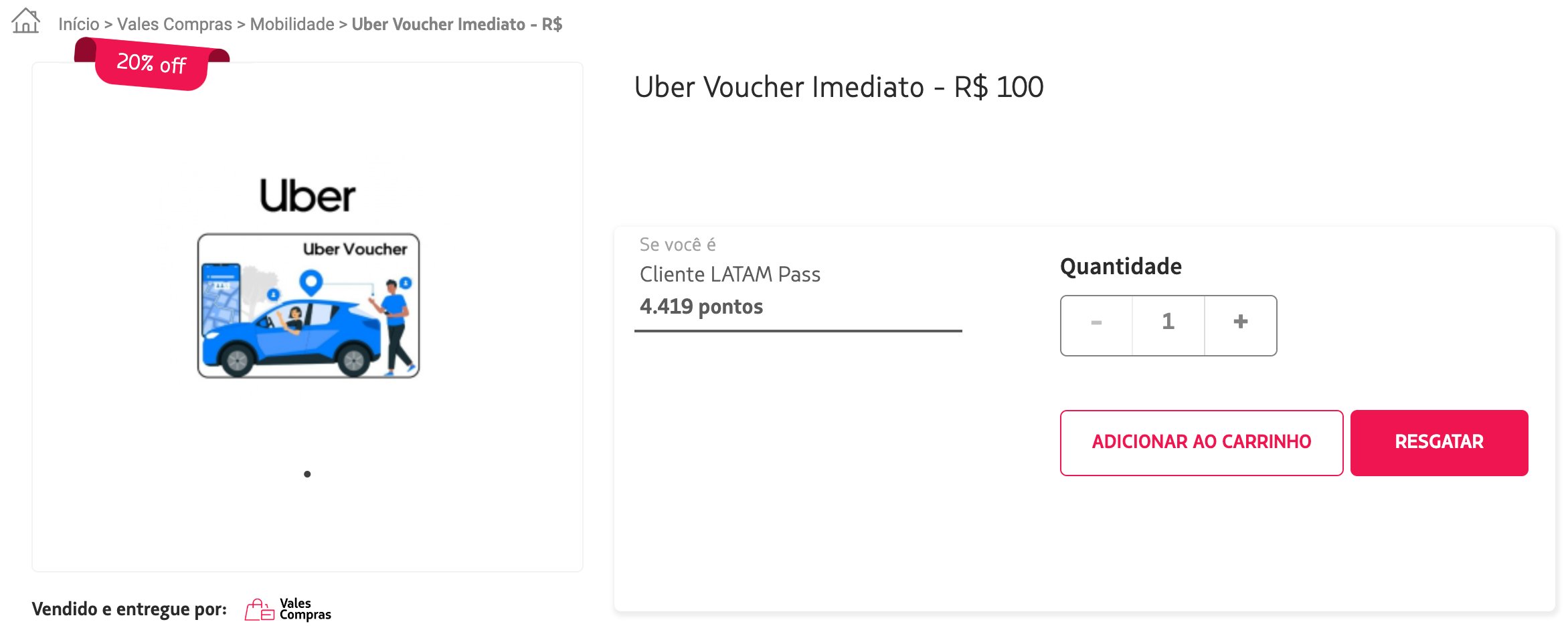1568x634 pixels.
Task: Decrease quantity with the minus button
Action: (x=1096, y=325)
